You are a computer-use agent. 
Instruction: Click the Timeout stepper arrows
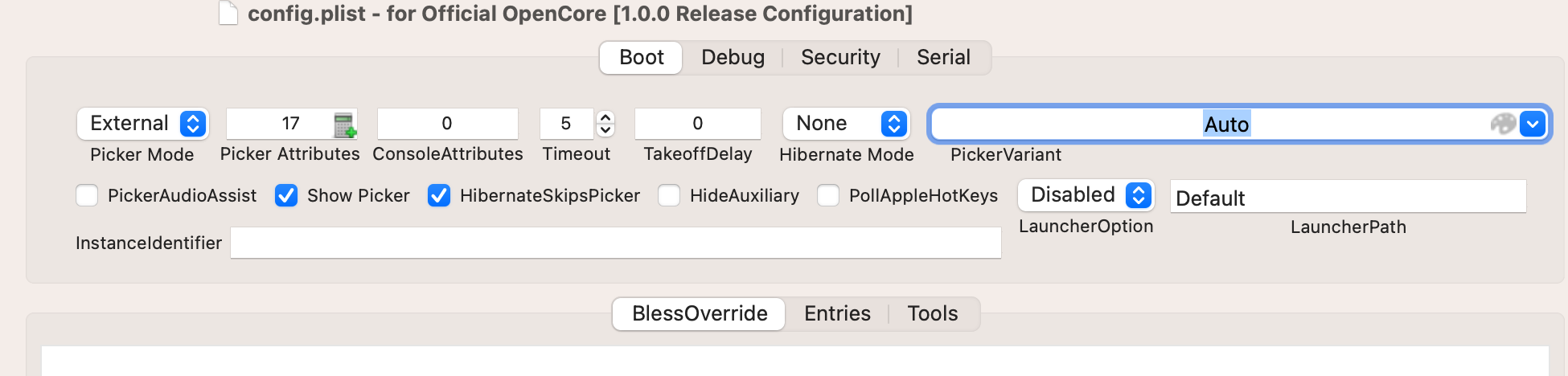point(605,124)
